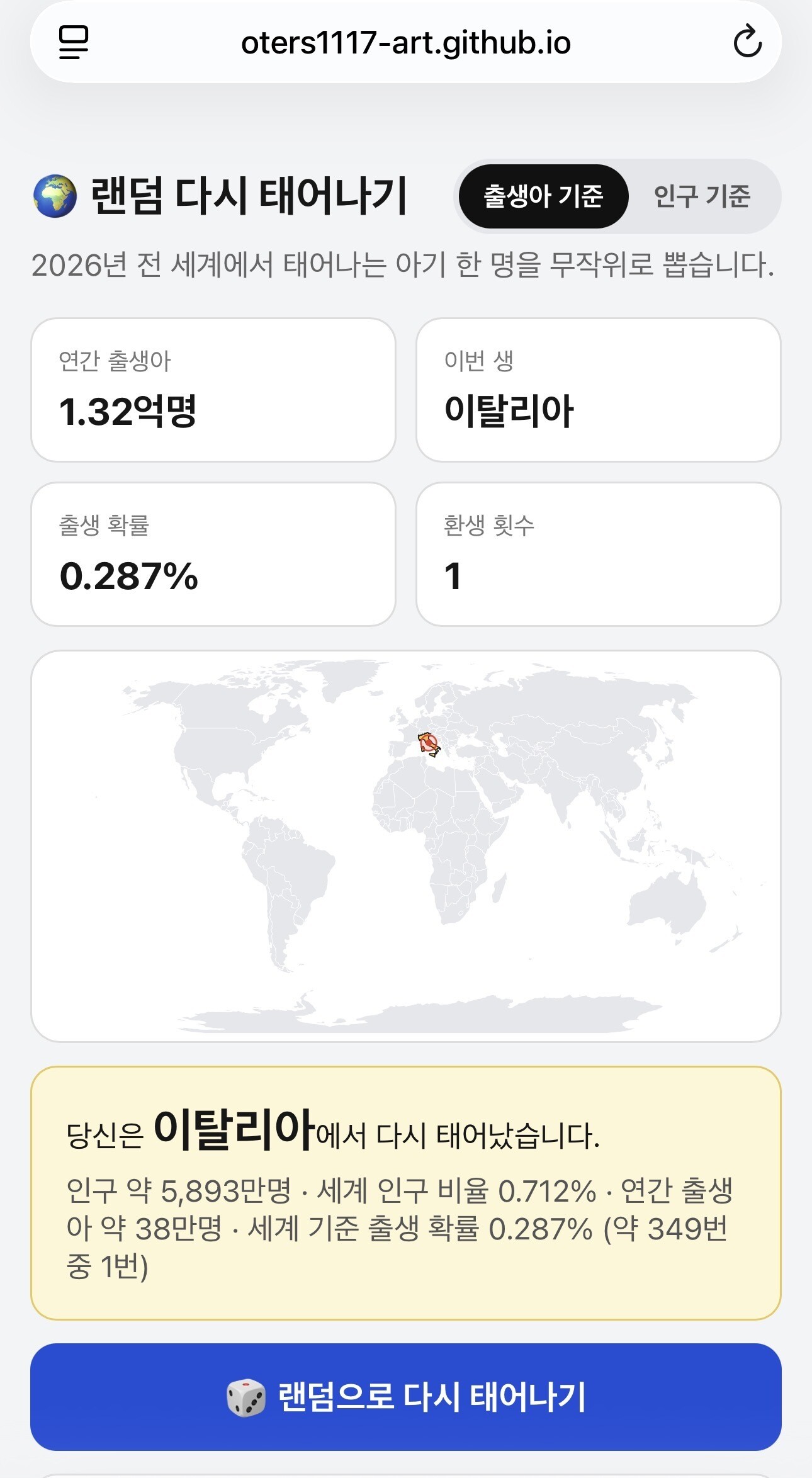
Task: Click 랜덤으로 다시 태어나기 button
Action: click(406, 1397)
